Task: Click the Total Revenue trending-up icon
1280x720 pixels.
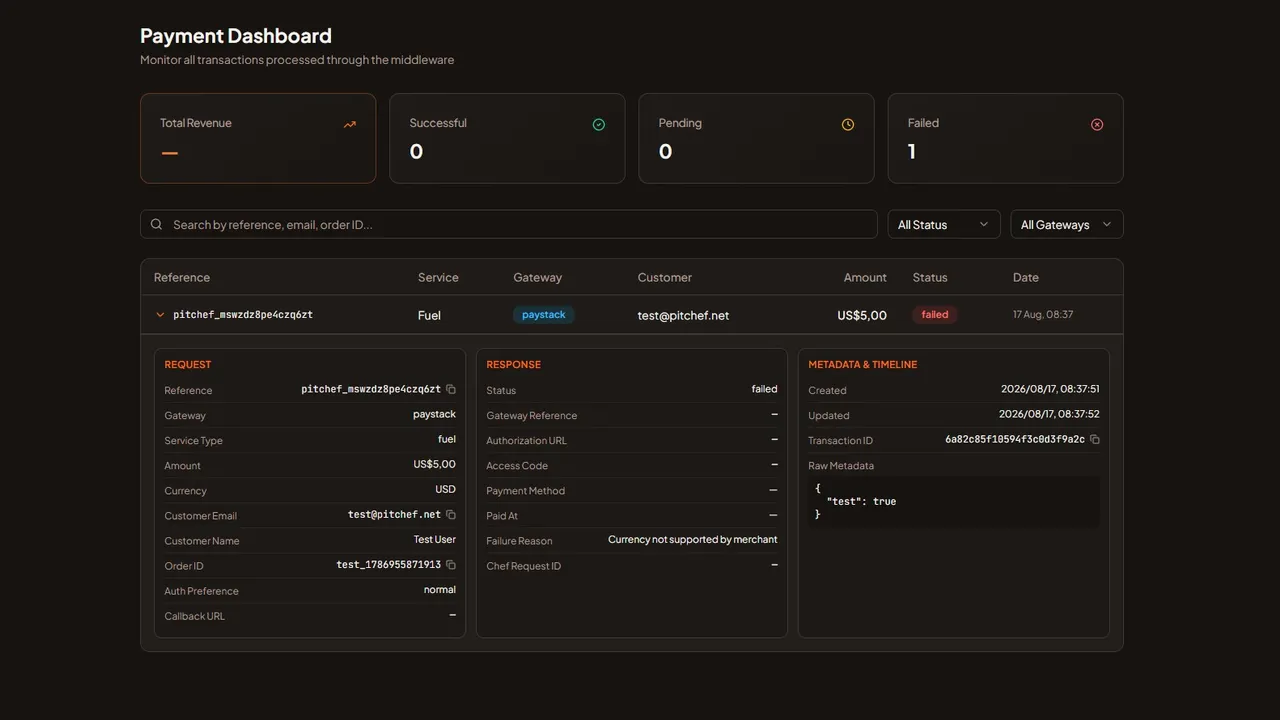Action: 350,125
